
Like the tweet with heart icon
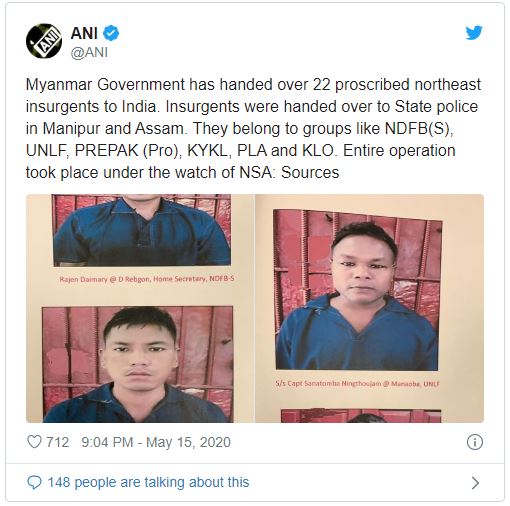34,442
